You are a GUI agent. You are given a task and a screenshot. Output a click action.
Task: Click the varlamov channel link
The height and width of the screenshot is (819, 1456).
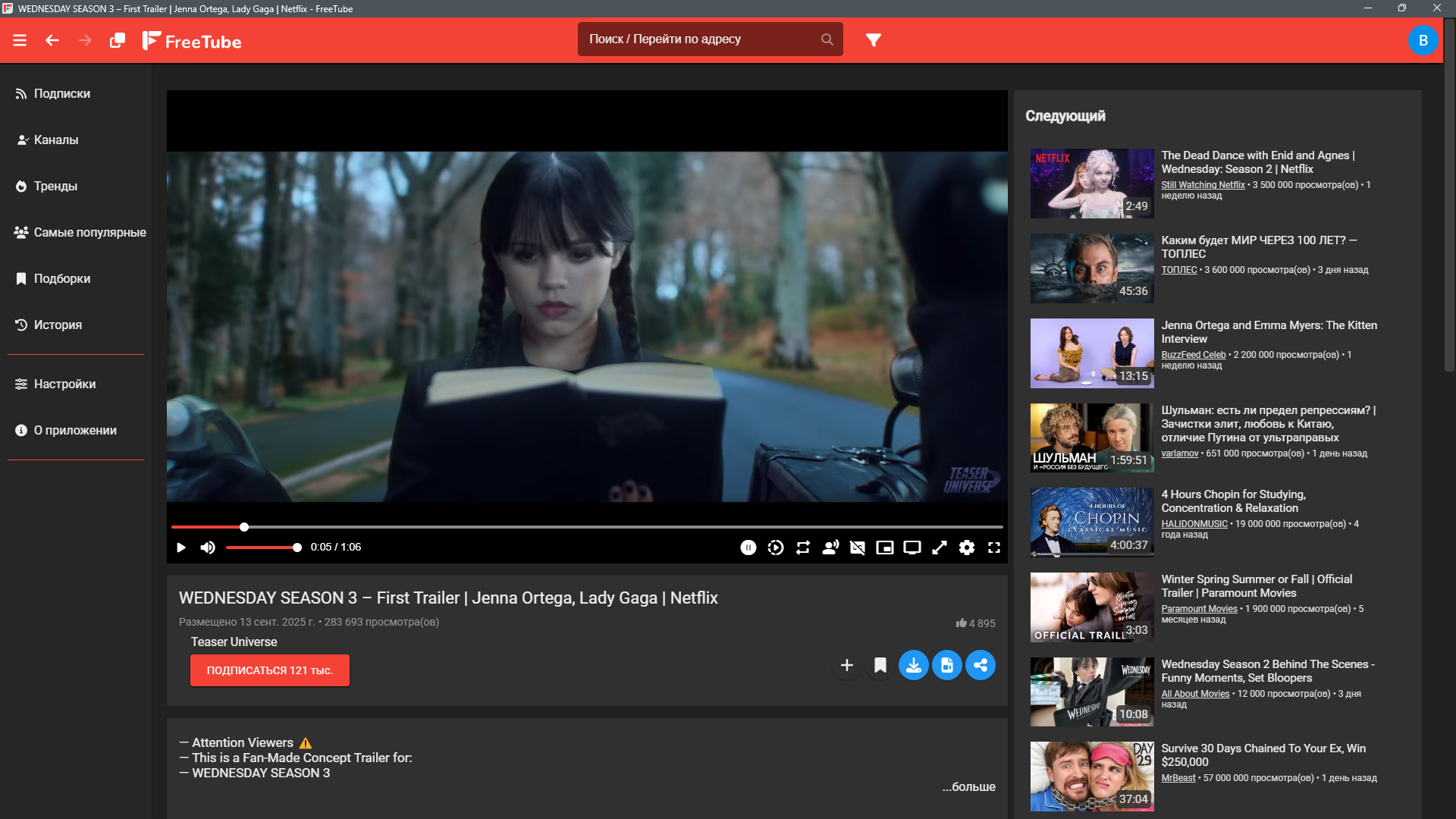point(1180,453)
